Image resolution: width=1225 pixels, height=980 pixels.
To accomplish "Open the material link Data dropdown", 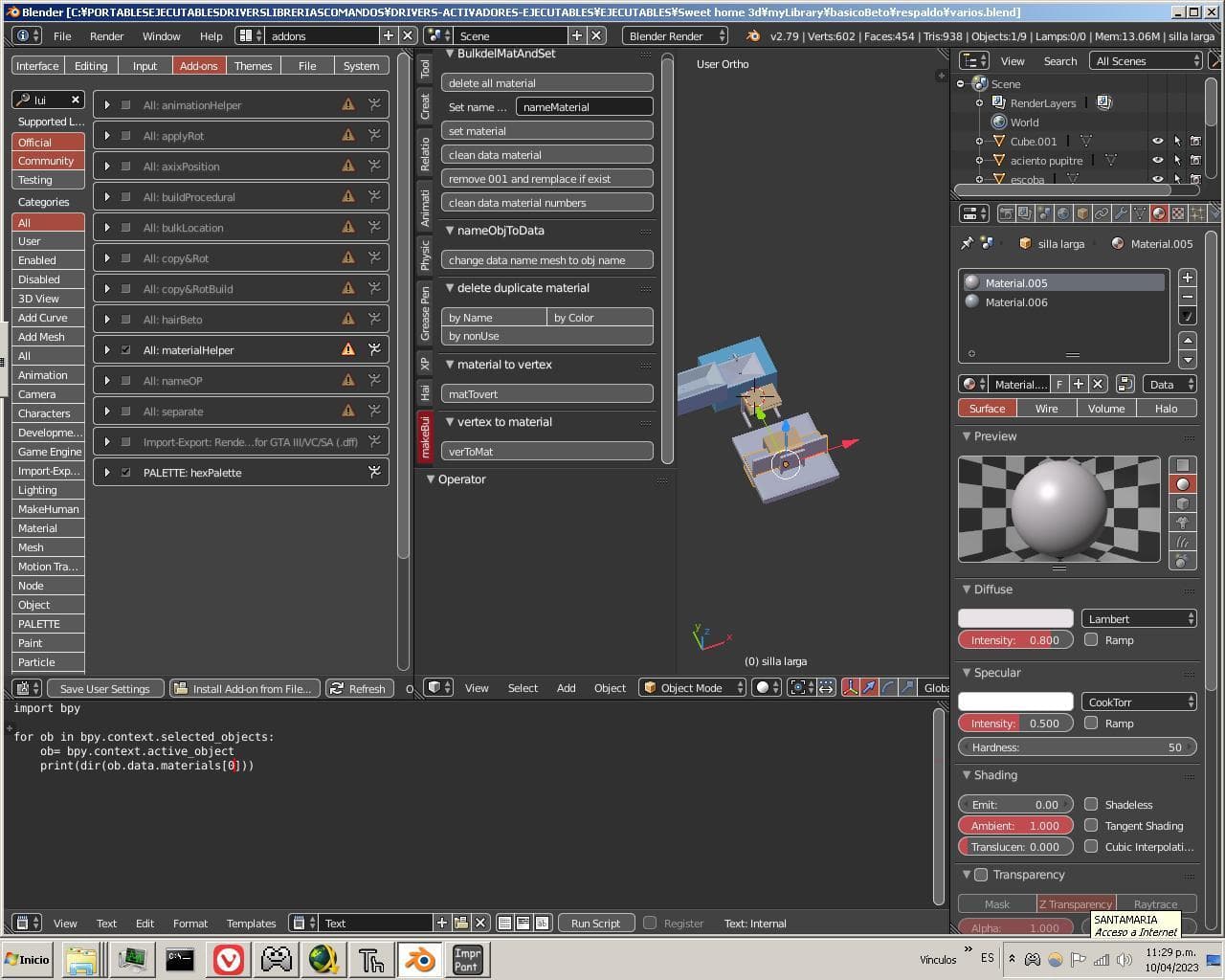I will click(1169, 384).
